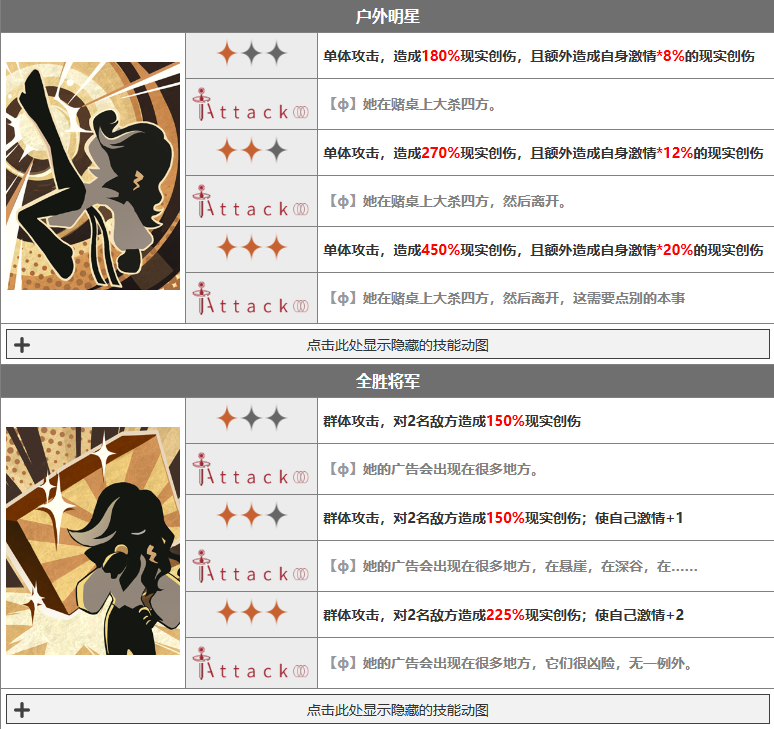Image resolution: width=774 pixels, height=729 pixels.
Task: Click Attack icon beside 她在赌桌上大杀四方。
Action: 251,104
